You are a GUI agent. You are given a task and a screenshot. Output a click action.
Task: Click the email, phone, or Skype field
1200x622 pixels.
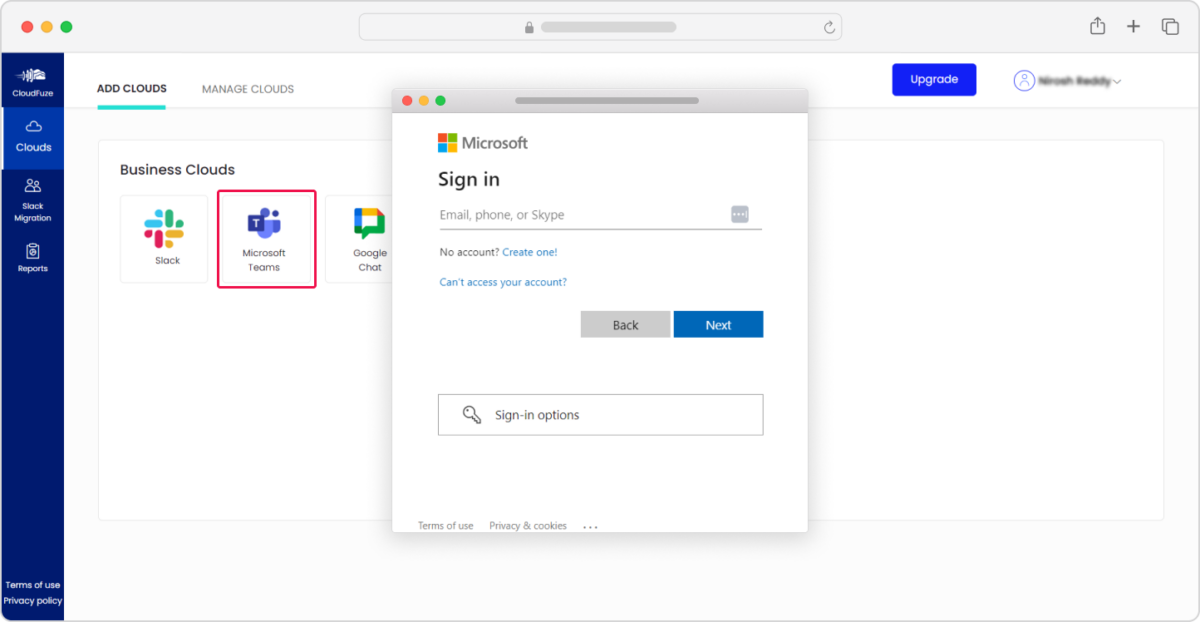click(x=560, y=214)
